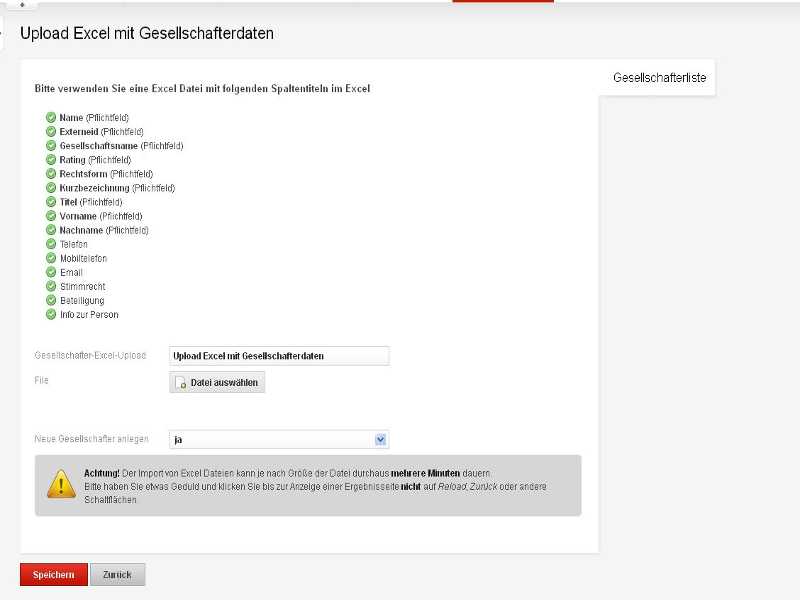
Task: Click the 'Nachname (Pflichtfeld)' text
Action: (104, 230)
